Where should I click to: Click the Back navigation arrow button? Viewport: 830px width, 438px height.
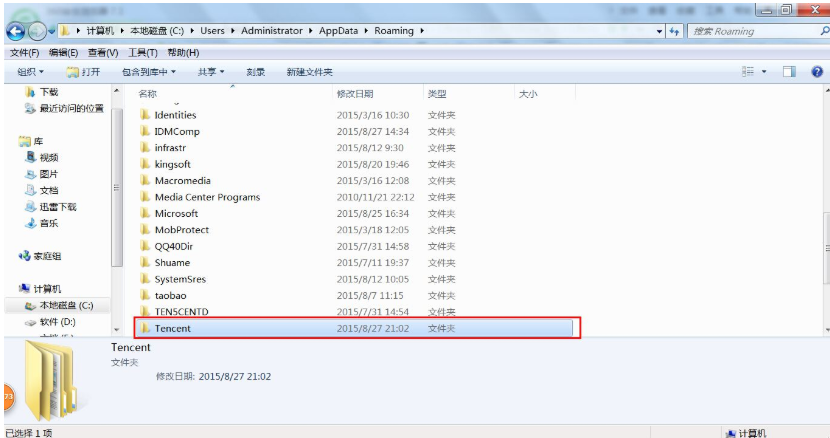coord(15,30)
